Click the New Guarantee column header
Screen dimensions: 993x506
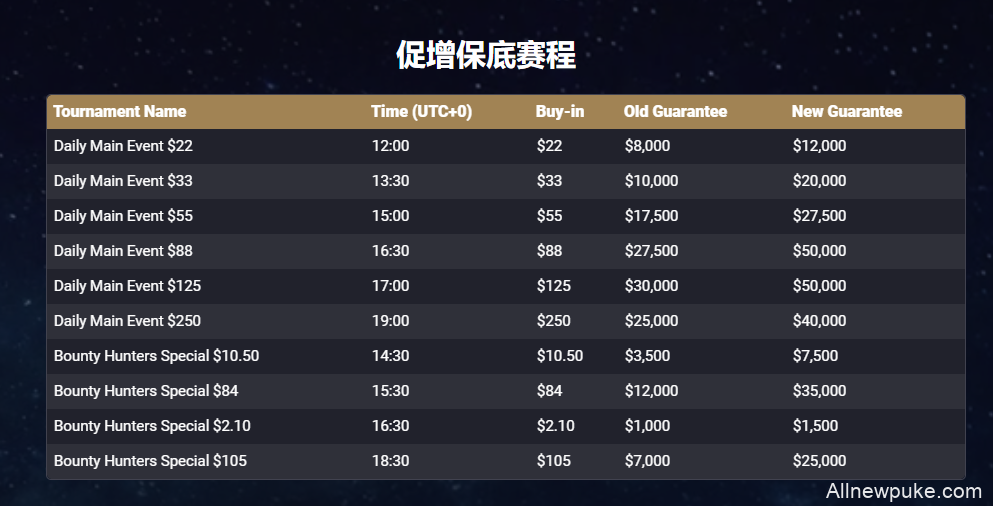(847, 111)
